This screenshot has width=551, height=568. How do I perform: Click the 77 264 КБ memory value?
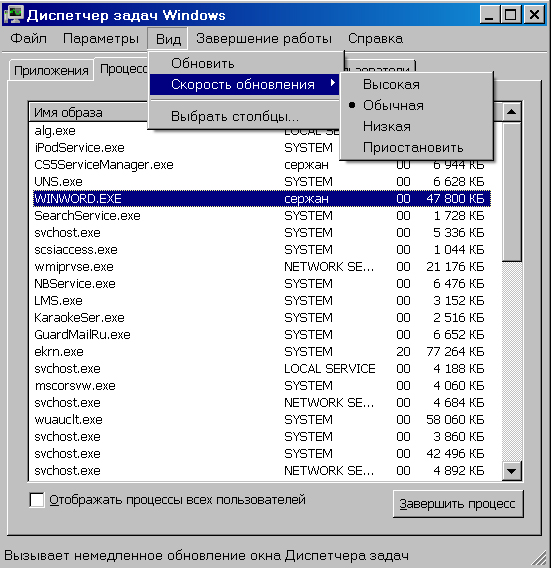[x=455, y=352]
